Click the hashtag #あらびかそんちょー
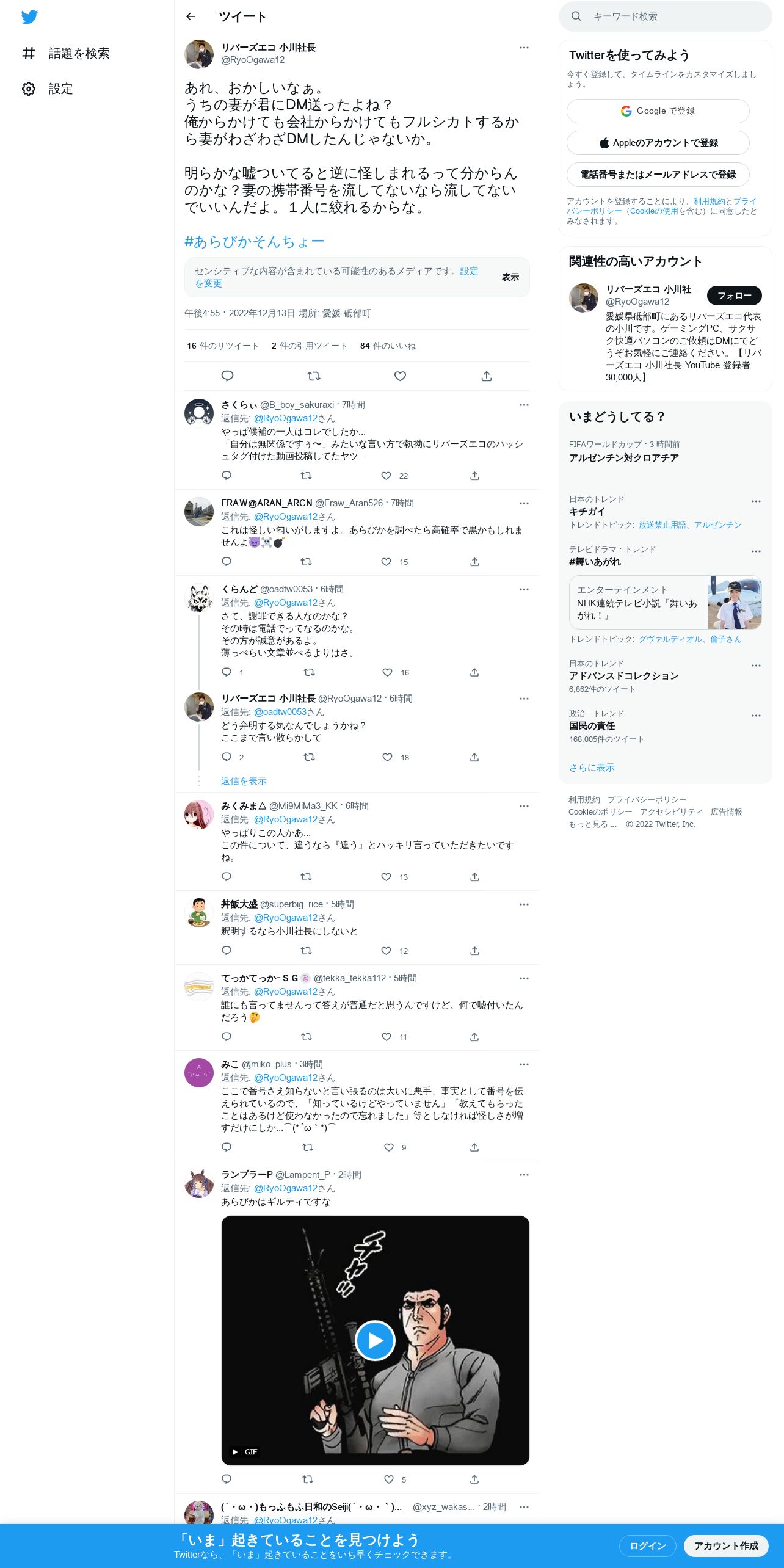 click(254, 242)
